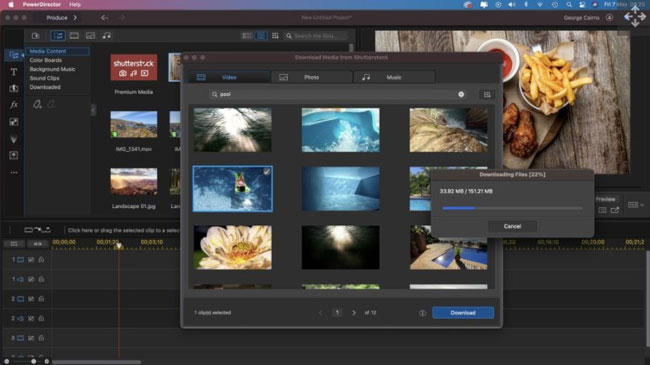Image resolution: width=650 pixels, height=365 pixels.
Task: Toggle video track 2 enable checkbox
Action: (x=31, y=299)
